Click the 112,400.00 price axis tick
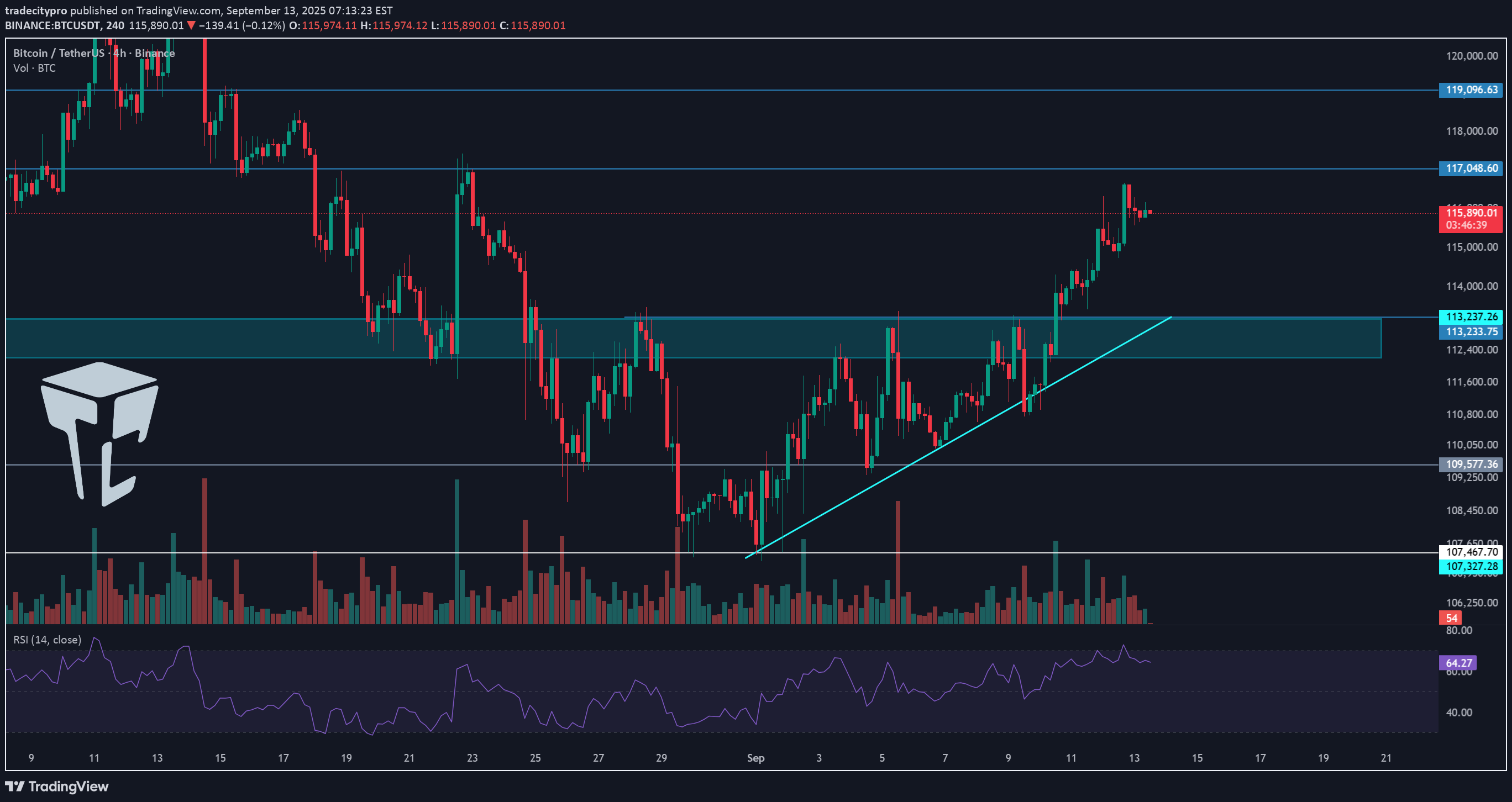The width and height of the screenshot is (1512, 802). [1472, 350]
